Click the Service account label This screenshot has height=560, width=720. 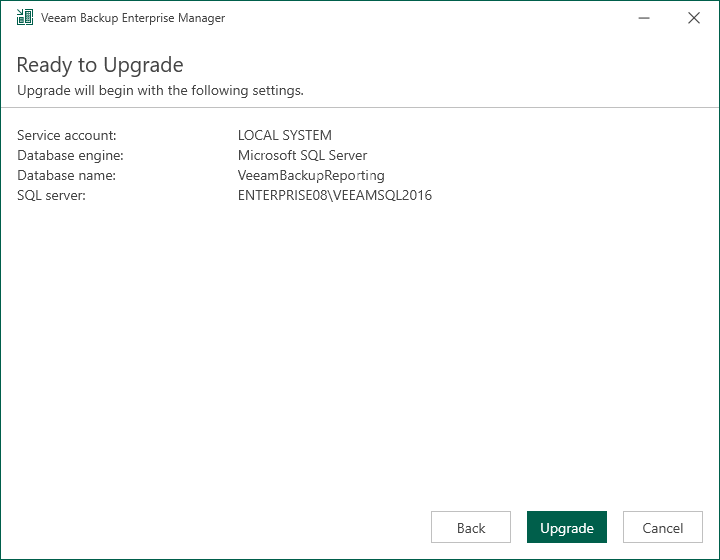[x=67, y=135]
